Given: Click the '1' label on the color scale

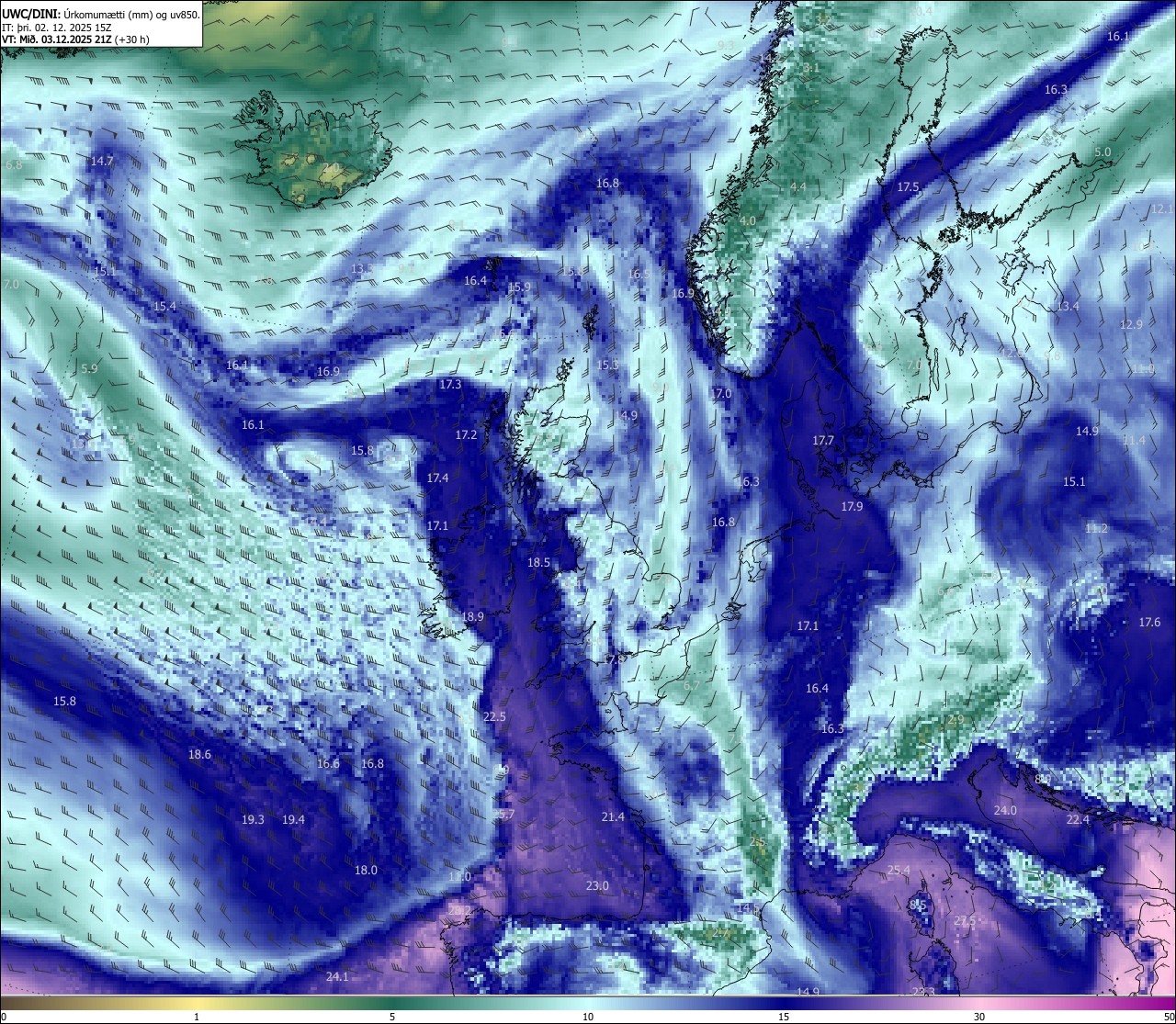Looking at the screenshot, I should 197,1017.
